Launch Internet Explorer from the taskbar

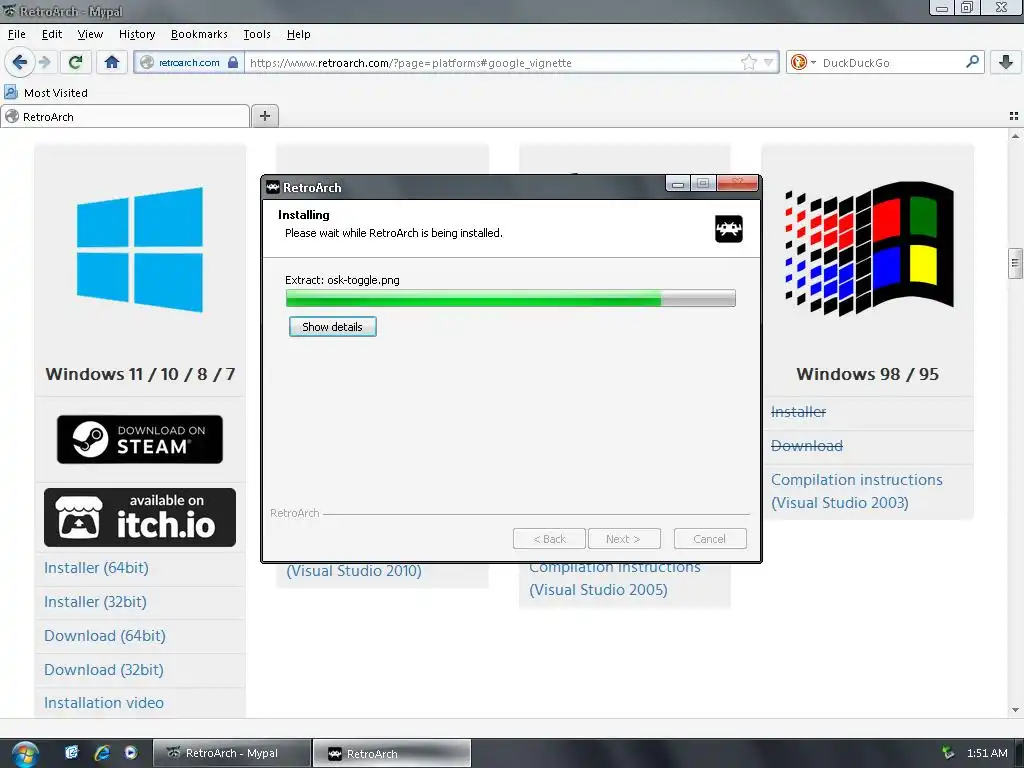pyautogui.click(x=102, y=753)
